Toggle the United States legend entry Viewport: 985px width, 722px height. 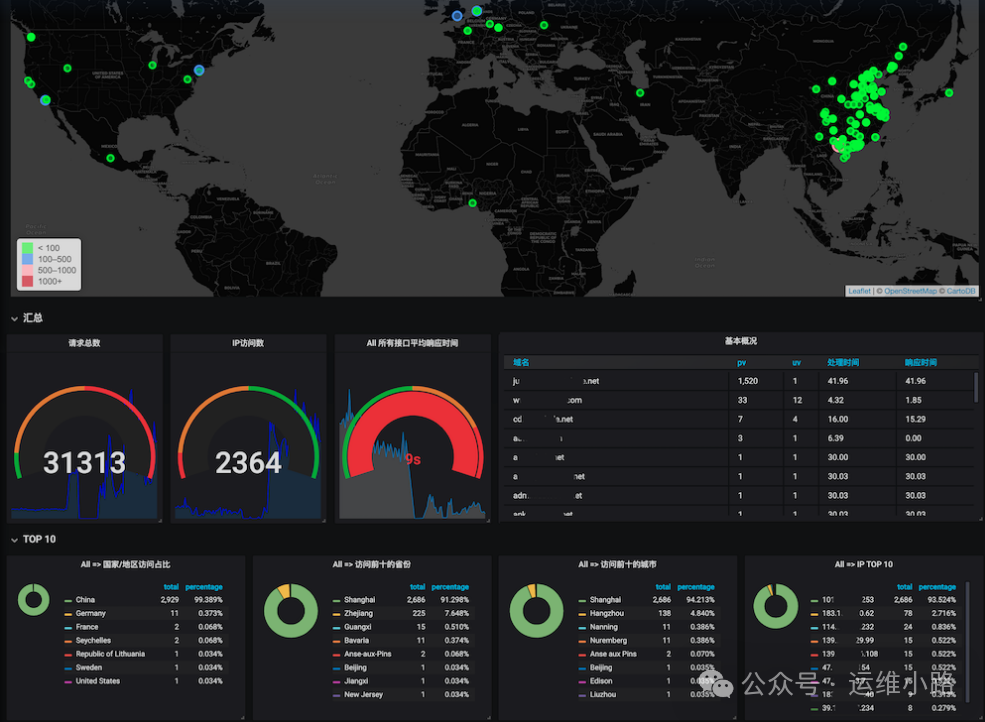(97, 681)
